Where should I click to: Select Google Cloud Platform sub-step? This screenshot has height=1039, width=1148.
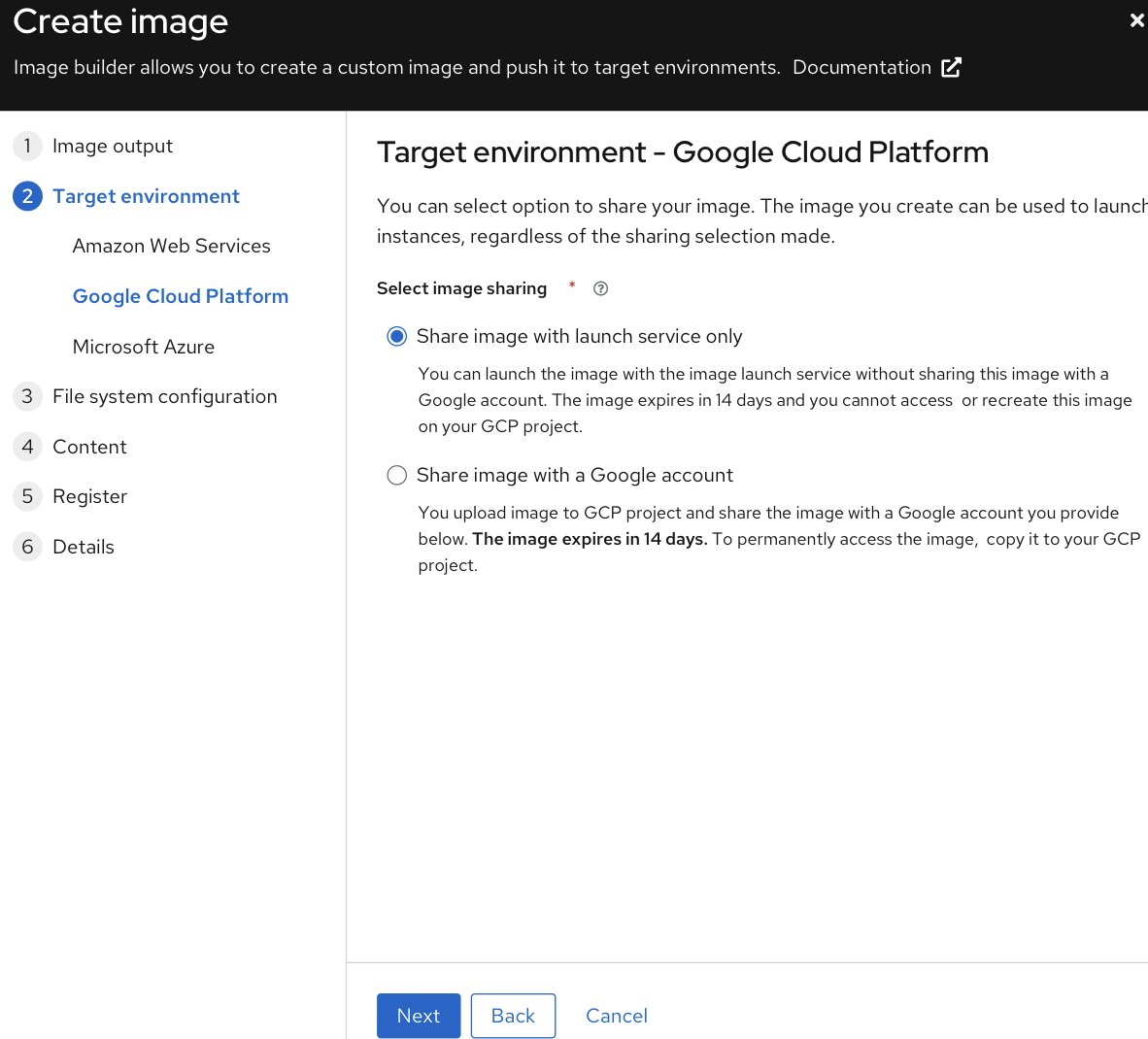coord(180,296)
